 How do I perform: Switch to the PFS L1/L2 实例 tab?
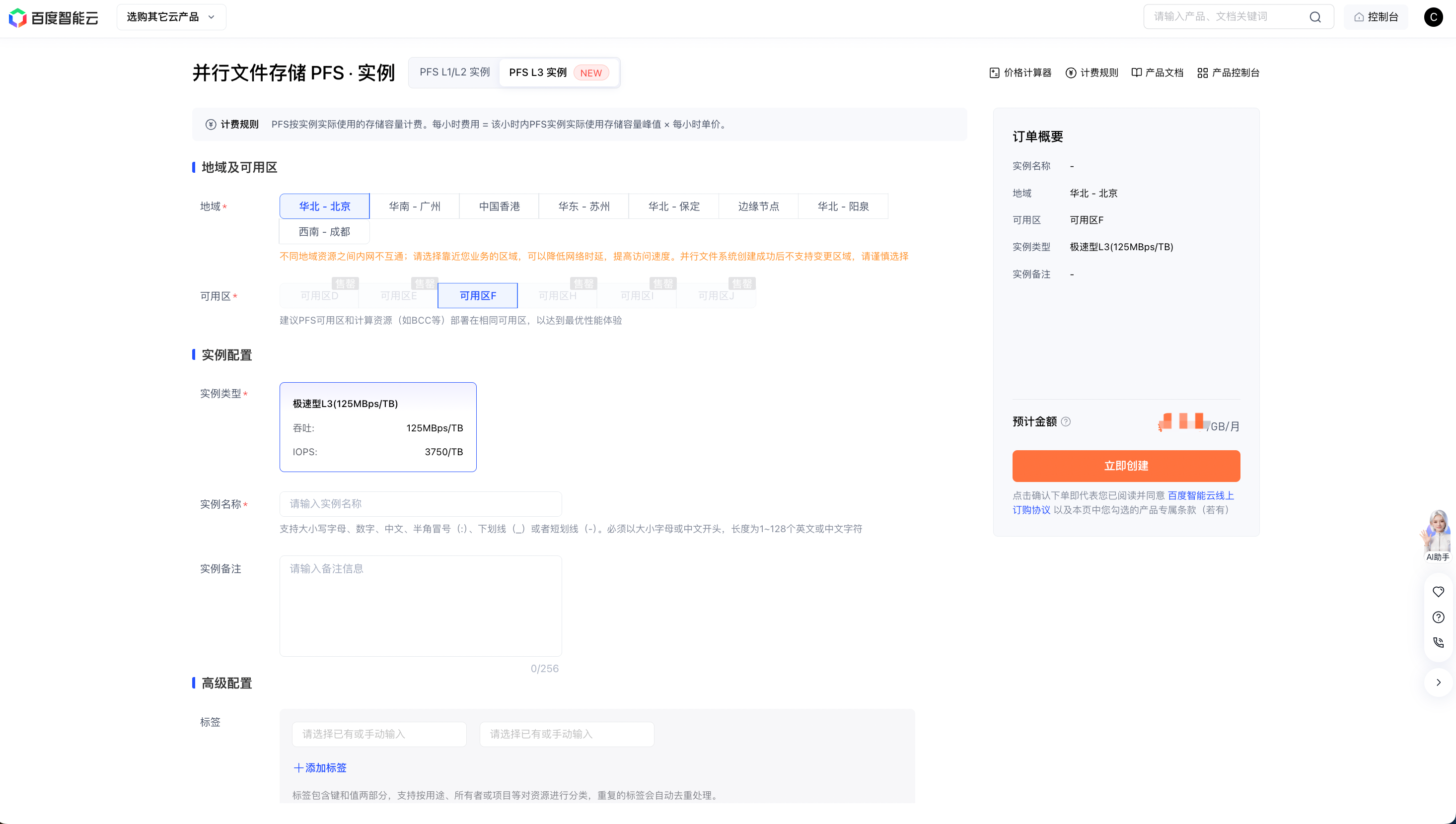454,72
